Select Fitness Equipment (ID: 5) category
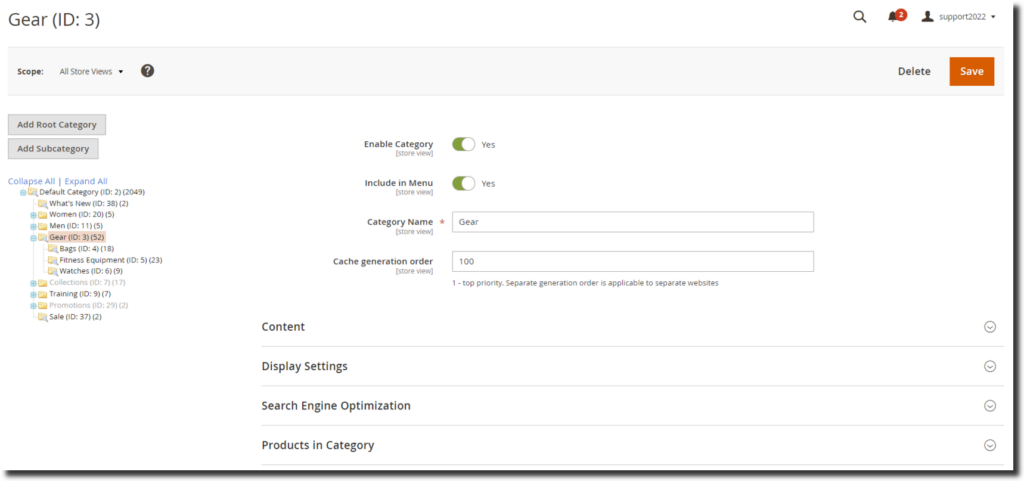Image resolution: width=1024 pixels, height=481 pixels. tap(111, 260)
